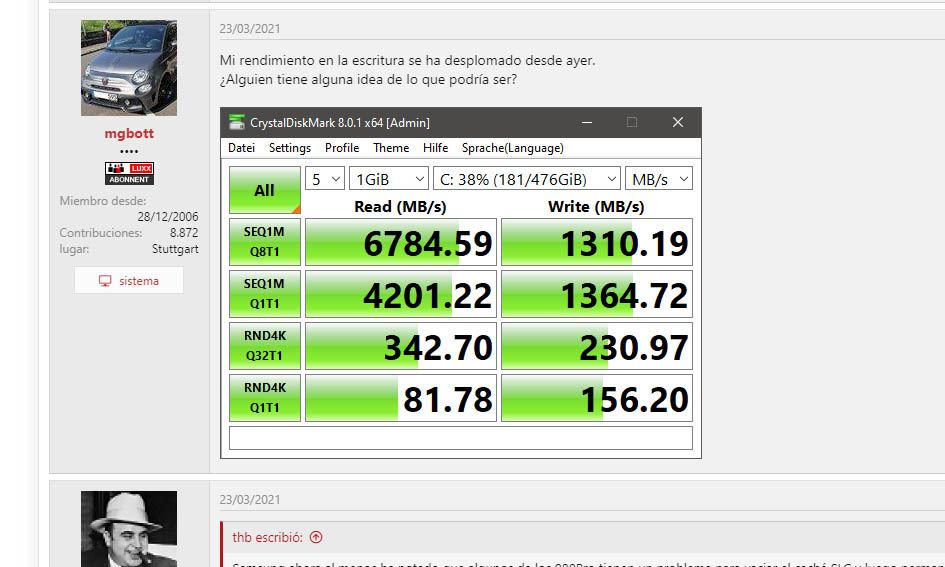Jump to quoted post via arrow icon

(x=316, y=537)
